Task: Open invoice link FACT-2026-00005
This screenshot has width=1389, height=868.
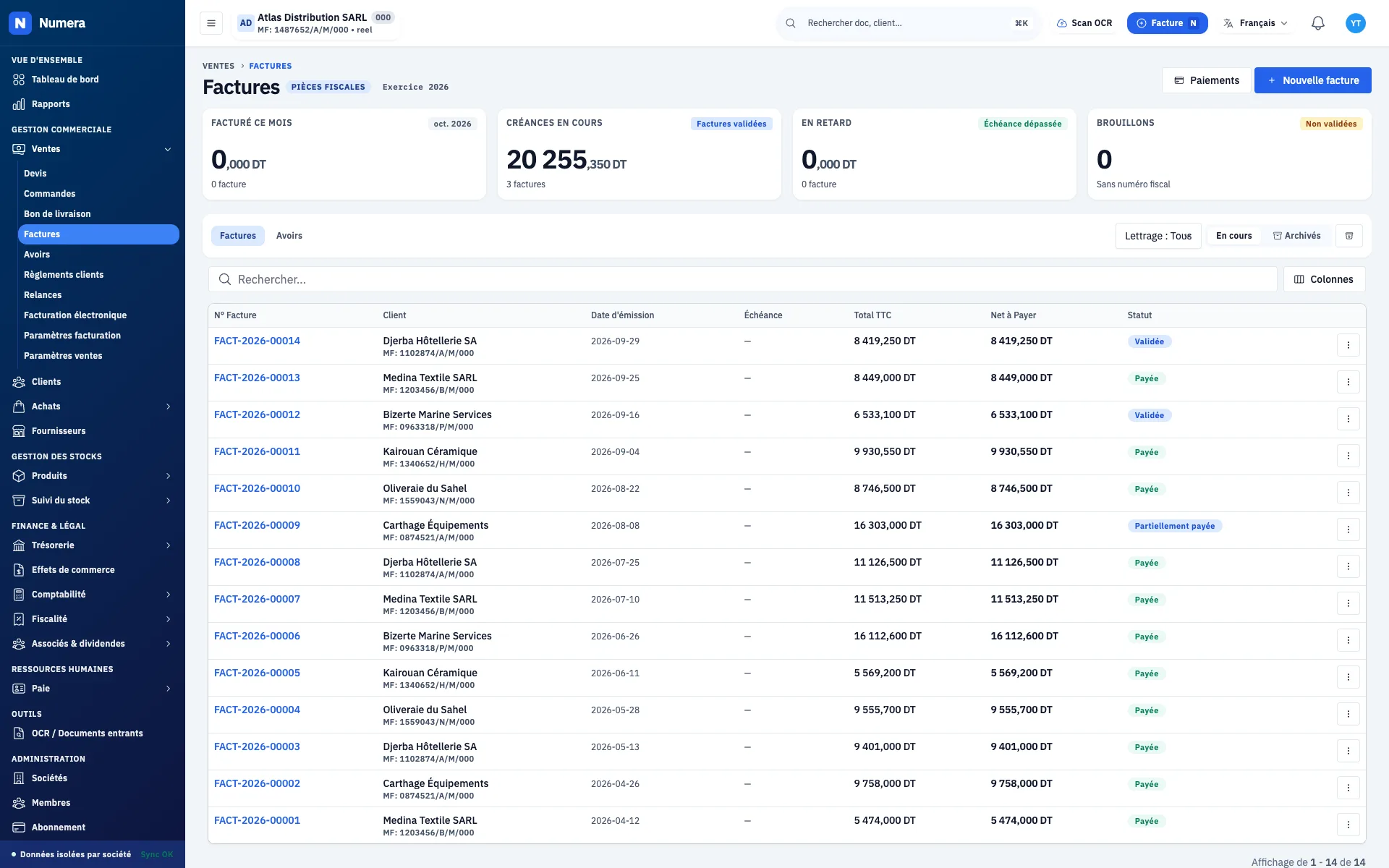Action: click(x=257, y=673)
